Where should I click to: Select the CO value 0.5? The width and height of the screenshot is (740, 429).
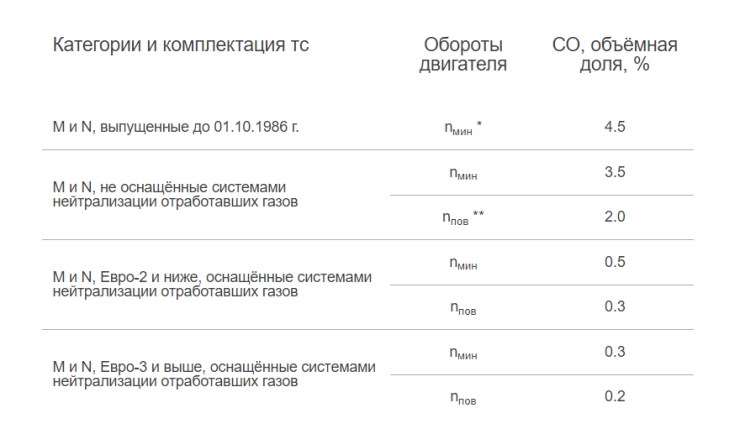coord(615,262)
